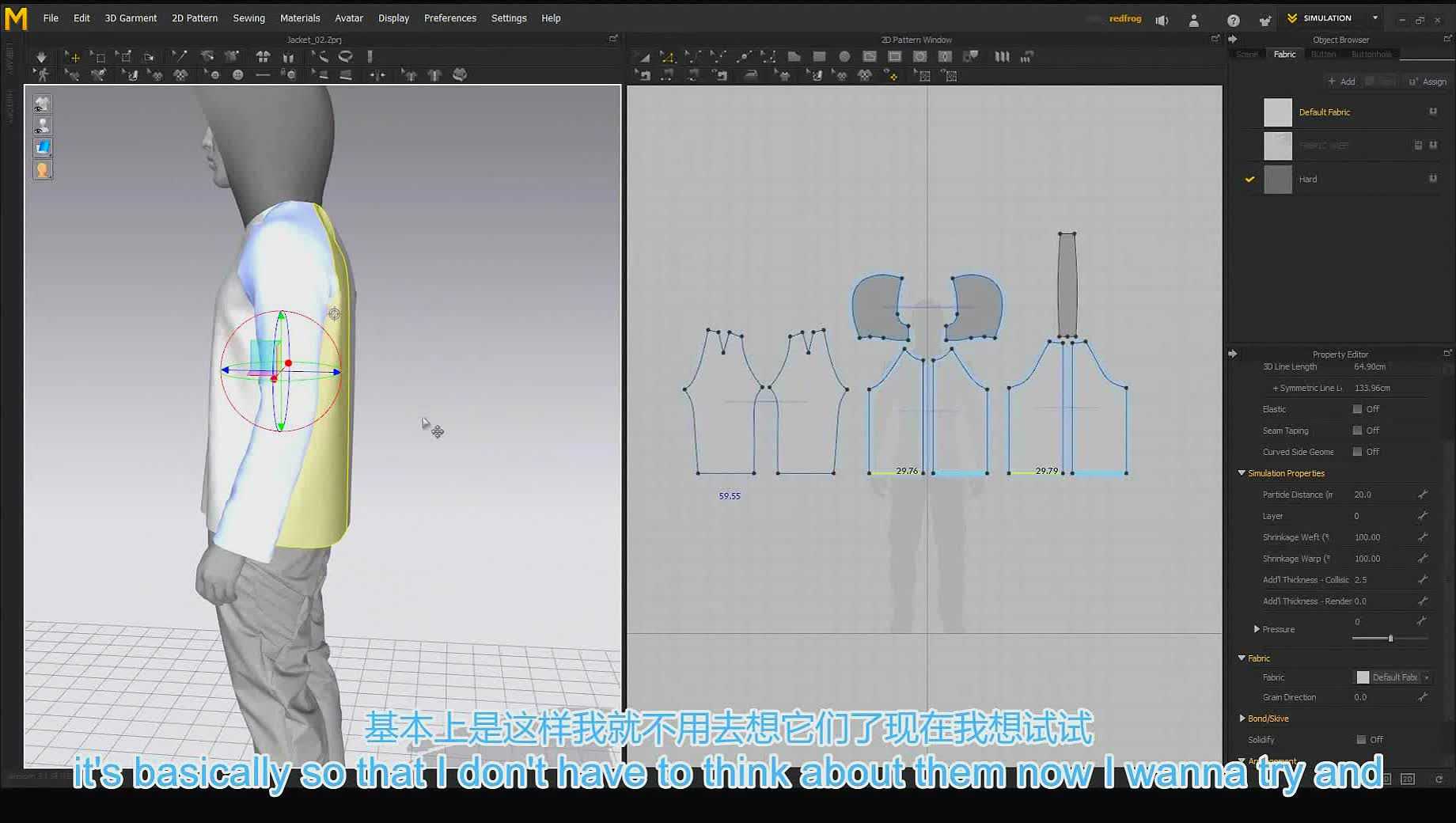Open the Fabric dropdown showing Default Fabric
Image resolution: width=1456 pixels, height=823 pixels.
coord(1393,677)
